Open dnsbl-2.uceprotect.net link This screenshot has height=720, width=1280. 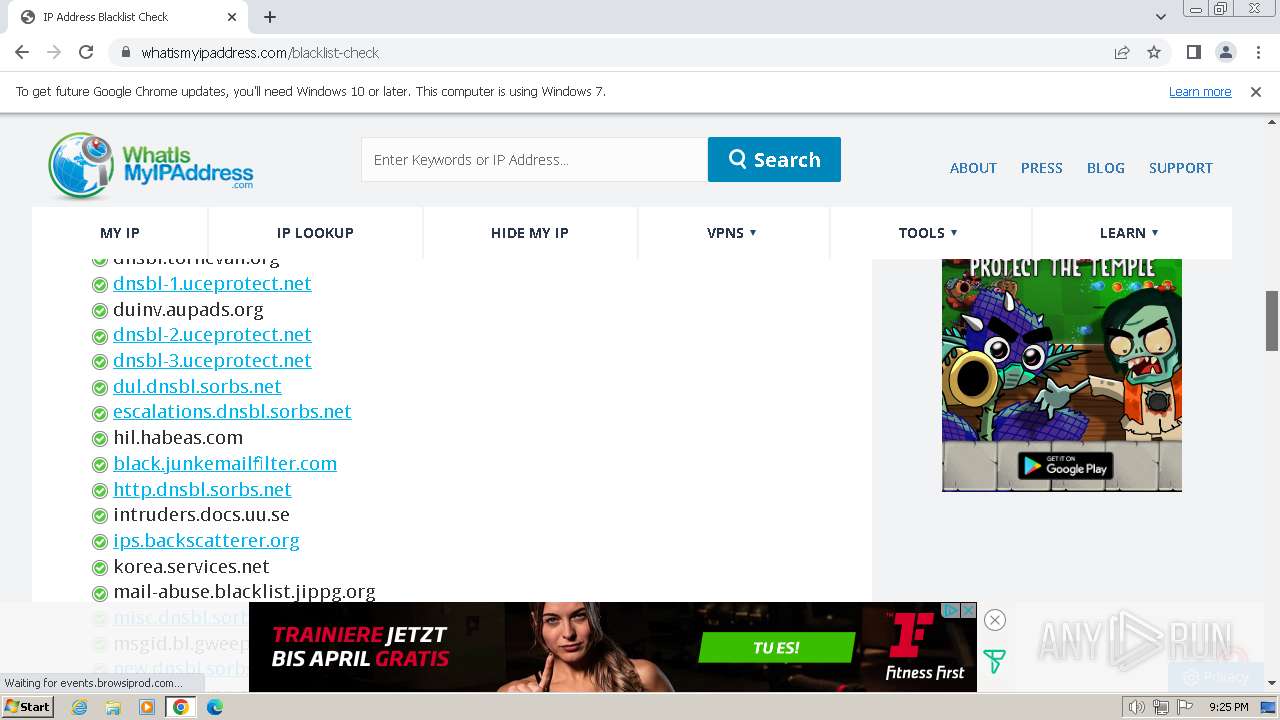212,335
